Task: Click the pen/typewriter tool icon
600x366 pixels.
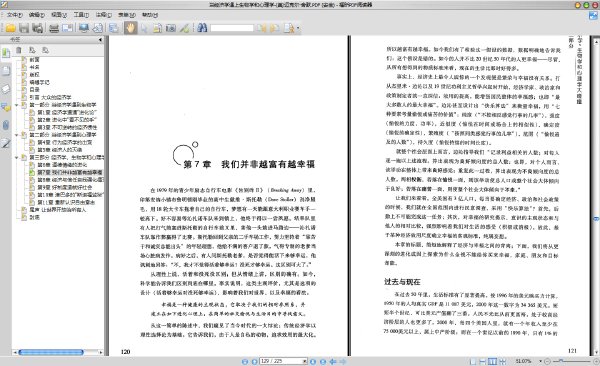Action: pos(184,28)
